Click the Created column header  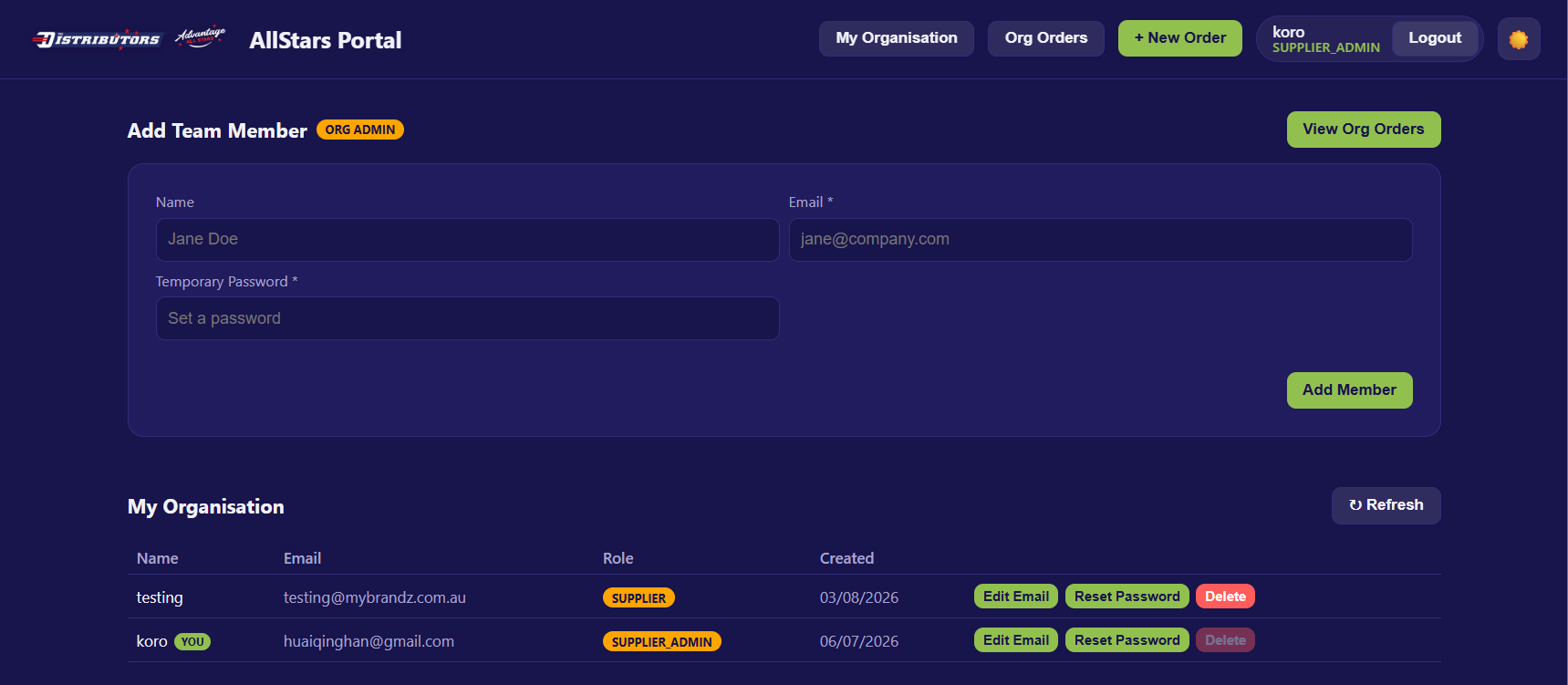point(846,558)
